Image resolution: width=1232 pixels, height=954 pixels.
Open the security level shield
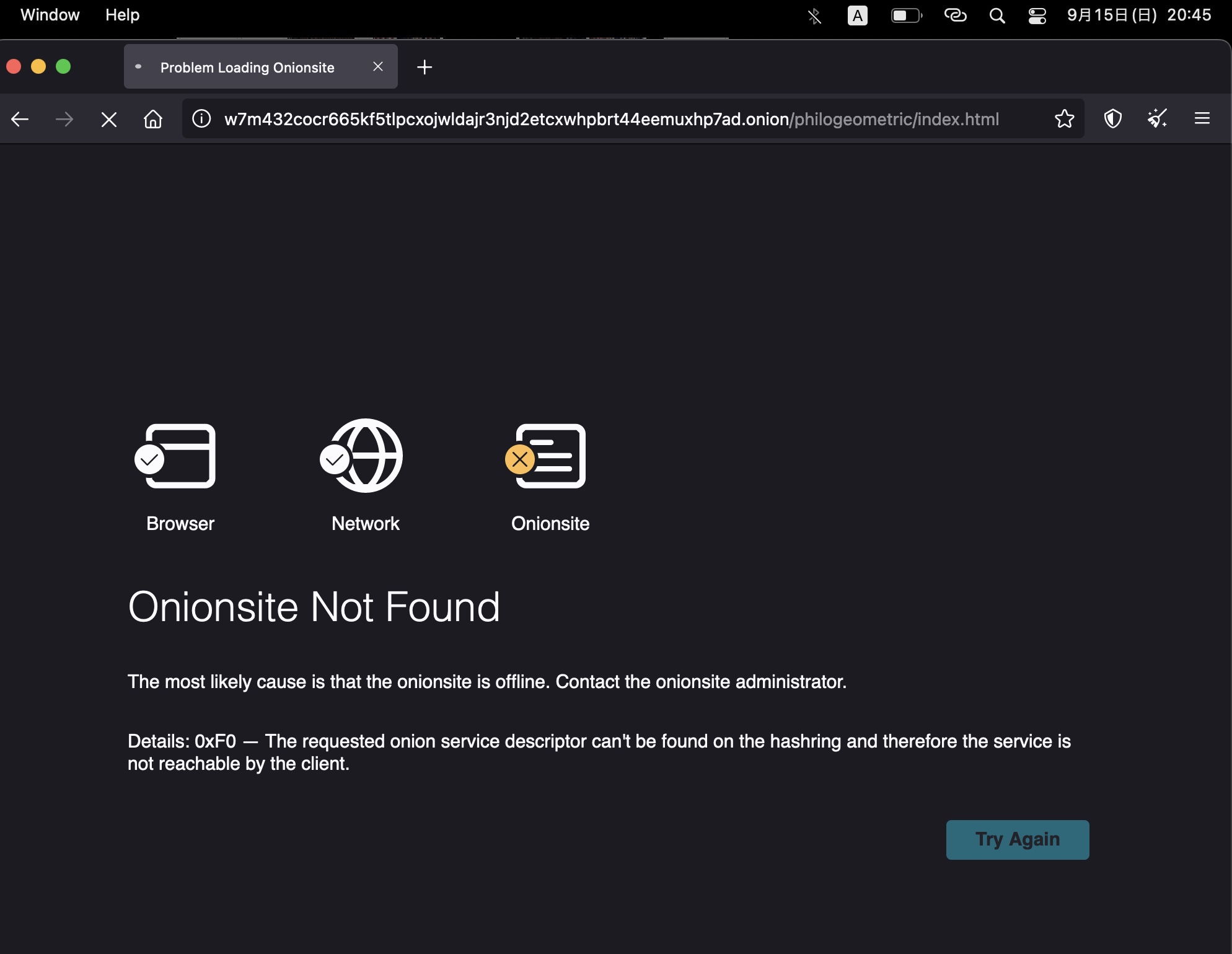pos(1113,118)
